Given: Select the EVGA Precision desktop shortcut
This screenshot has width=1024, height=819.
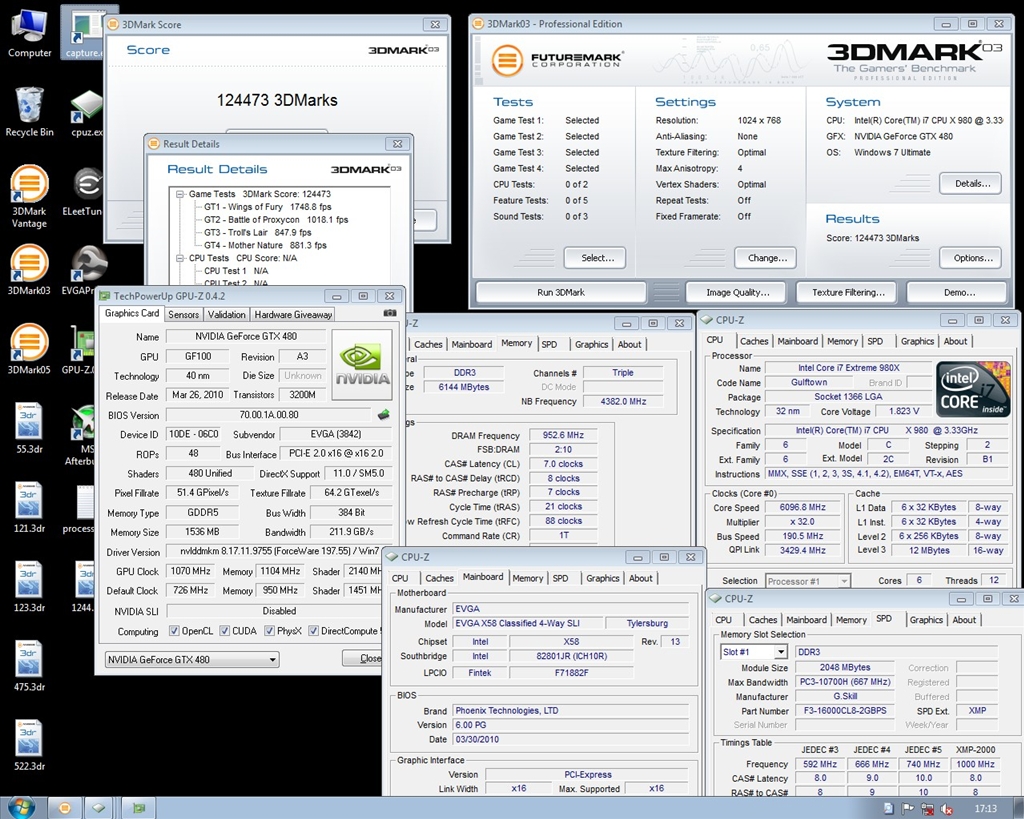Looking at the screenshot, I should [83, 270].
